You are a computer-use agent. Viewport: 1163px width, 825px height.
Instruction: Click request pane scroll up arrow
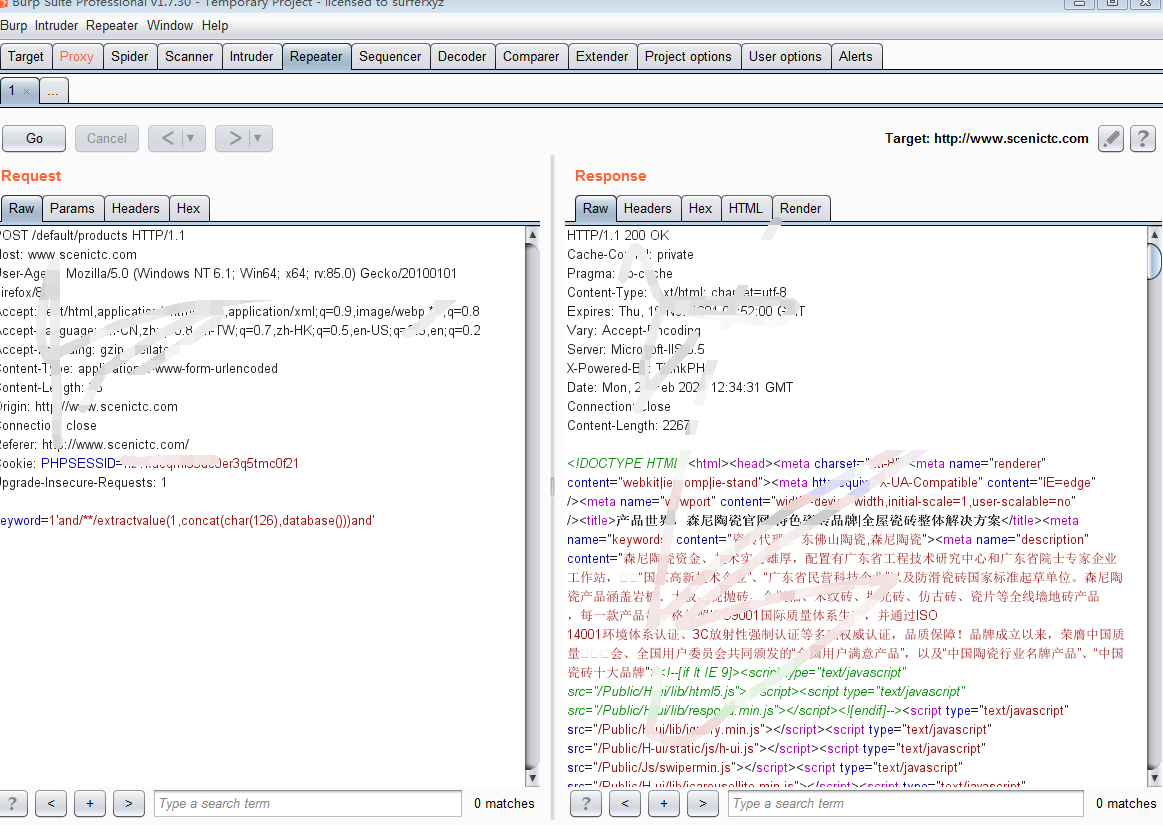click(x=532, y=234)
